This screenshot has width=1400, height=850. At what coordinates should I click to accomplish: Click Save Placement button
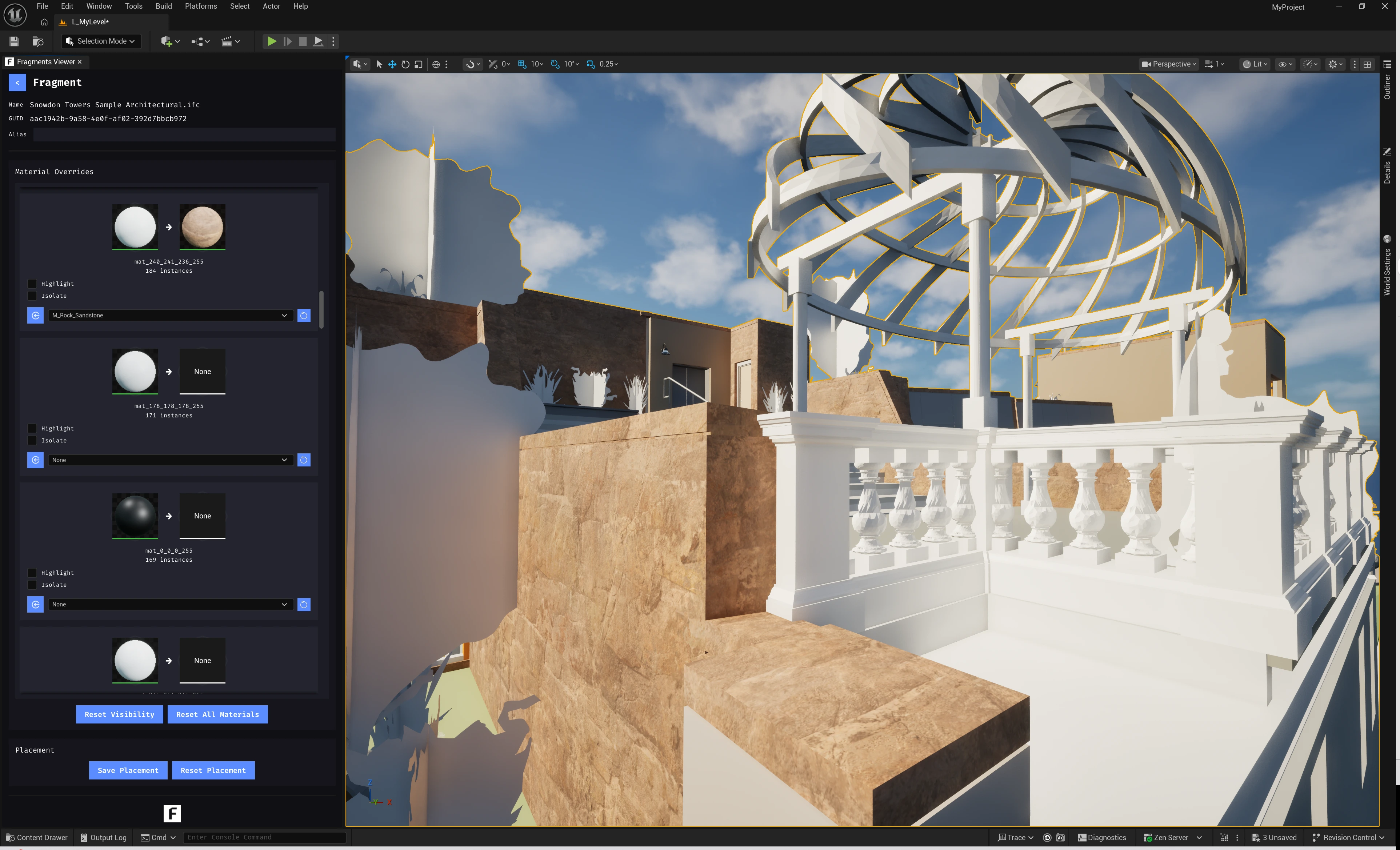coord(128,770)
